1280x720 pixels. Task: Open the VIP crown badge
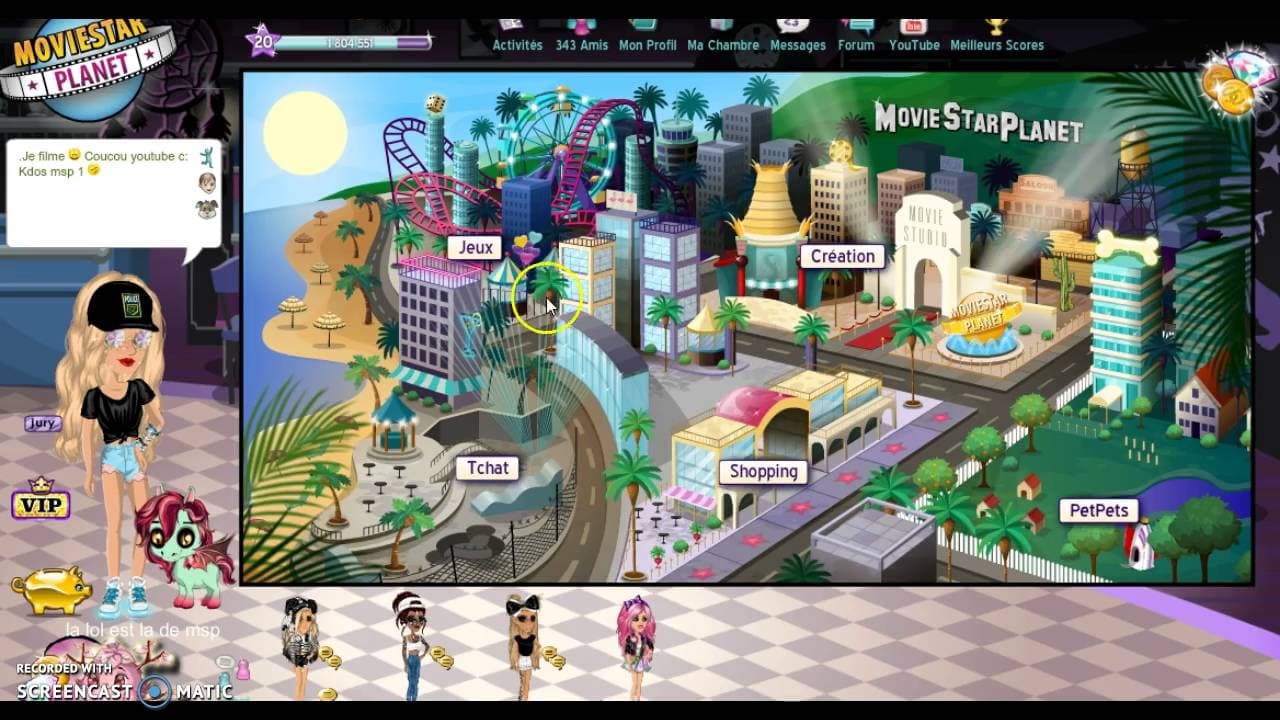pos(40,498)
